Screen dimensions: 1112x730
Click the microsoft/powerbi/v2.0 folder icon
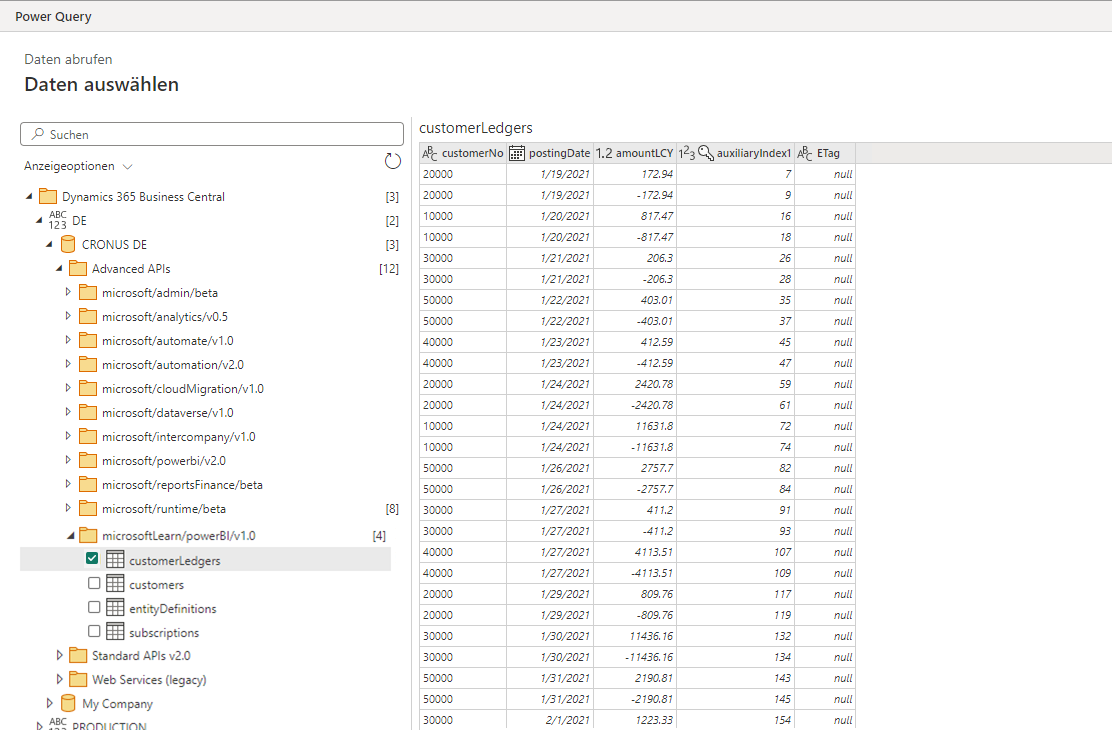pyautogui.click(x=88, y=460)
